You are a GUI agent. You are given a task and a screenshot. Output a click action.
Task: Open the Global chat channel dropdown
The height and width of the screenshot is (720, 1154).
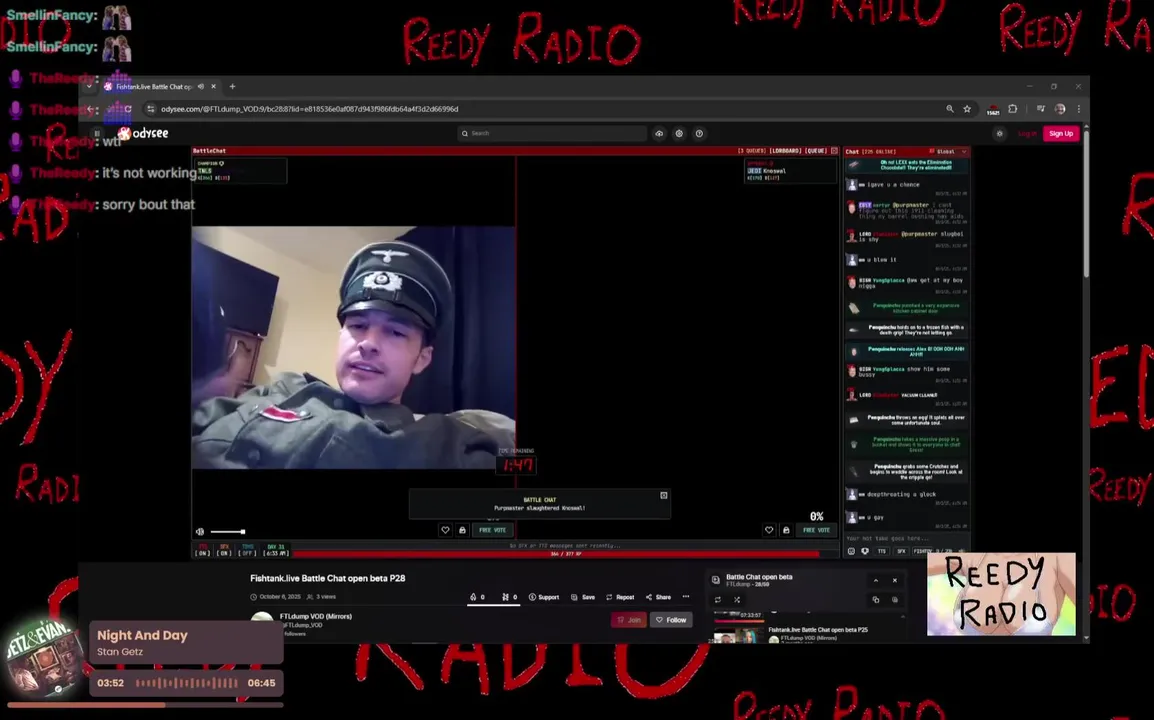949,152
